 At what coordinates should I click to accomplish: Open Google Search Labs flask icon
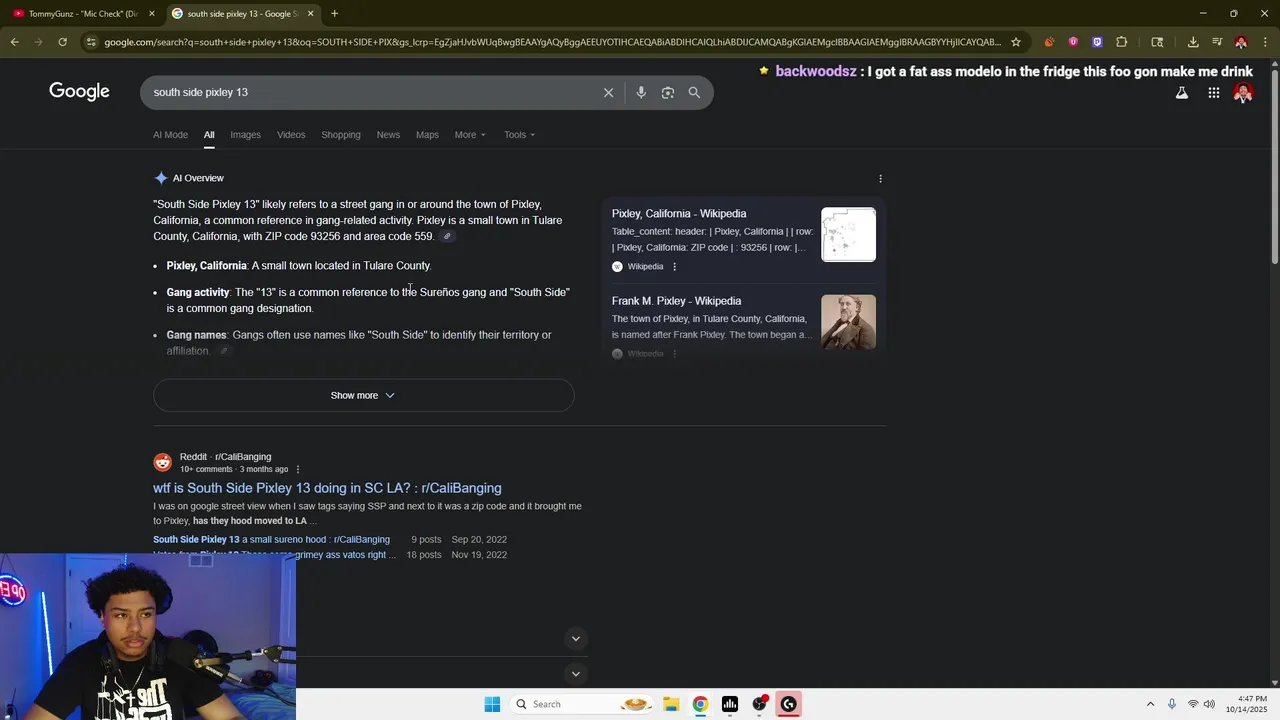pos(1182,93)
